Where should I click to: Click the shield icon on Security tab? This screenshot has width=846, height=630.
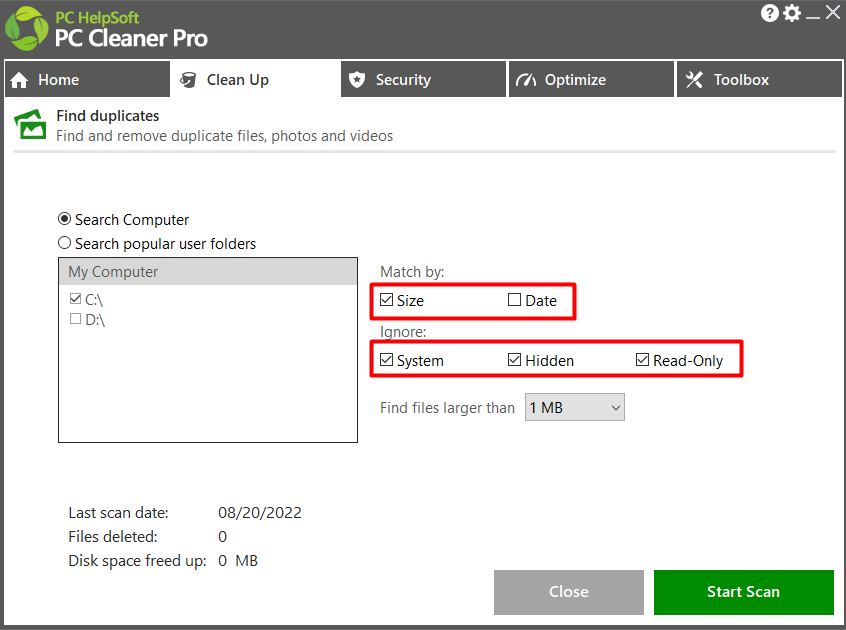click(357, 80)
